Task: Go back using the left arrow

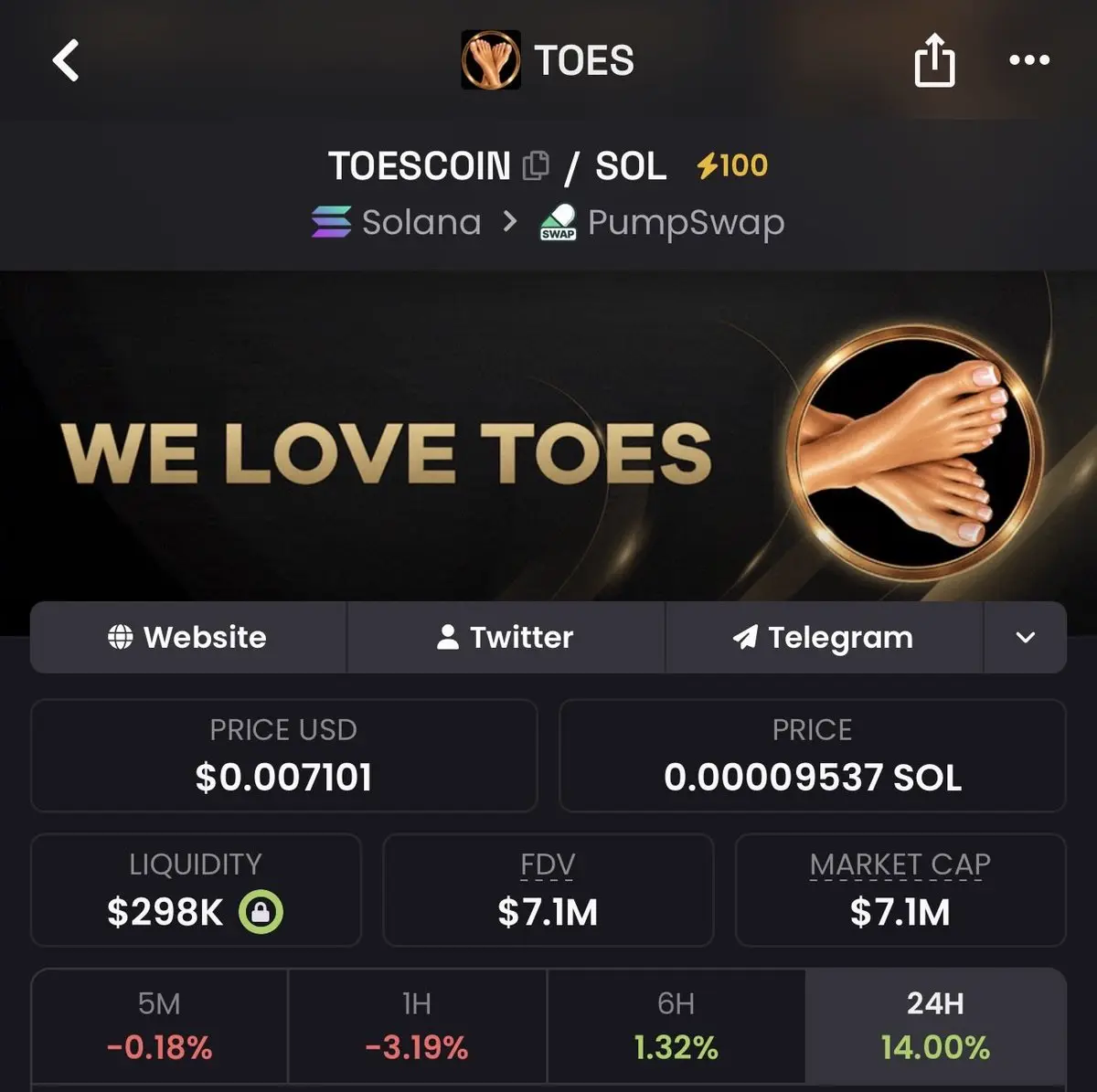Action: [66, 61]
